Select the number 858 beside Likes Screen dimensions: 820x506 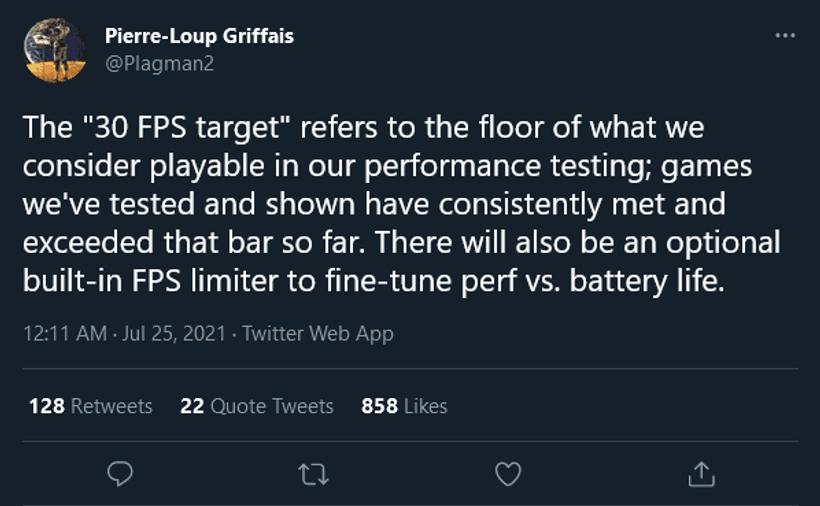pyautogui.click(x=379, y=406)
